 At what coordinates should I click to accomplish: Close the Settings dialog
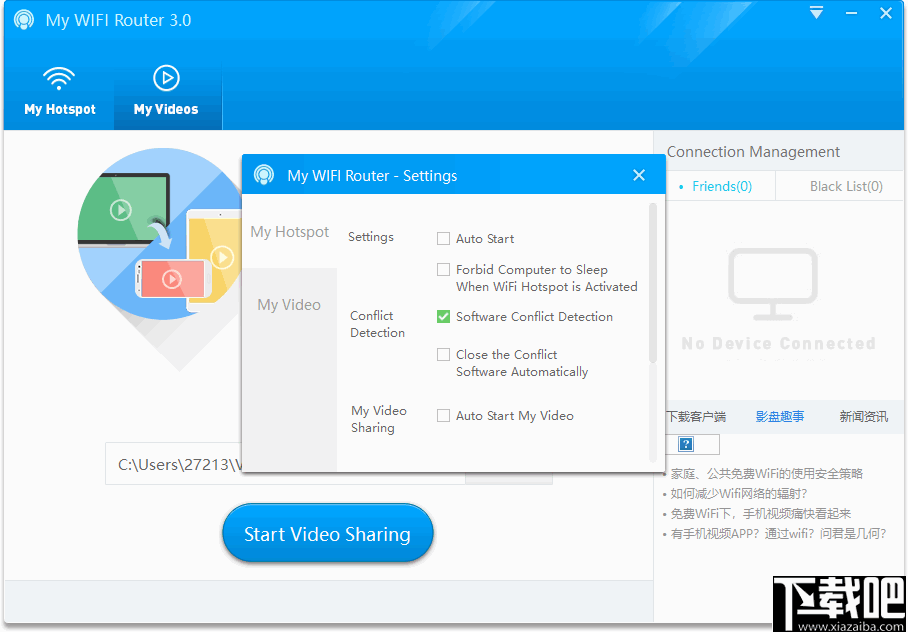coord(639,175)
